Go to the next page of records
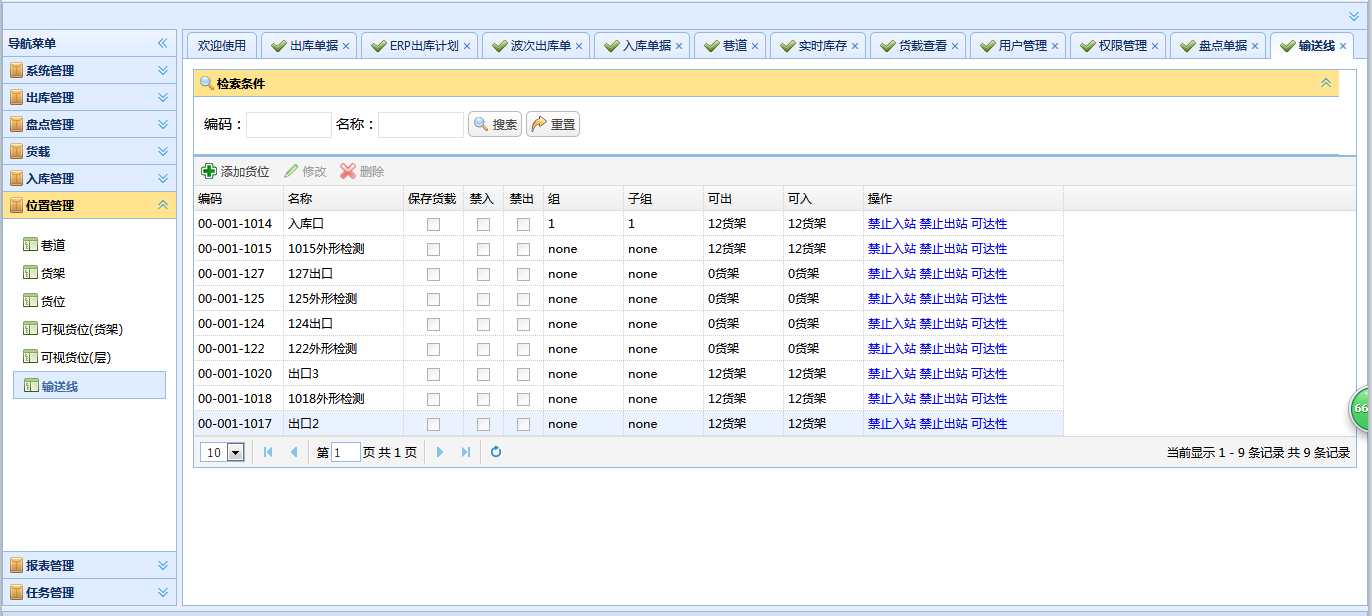 [440, 452]
